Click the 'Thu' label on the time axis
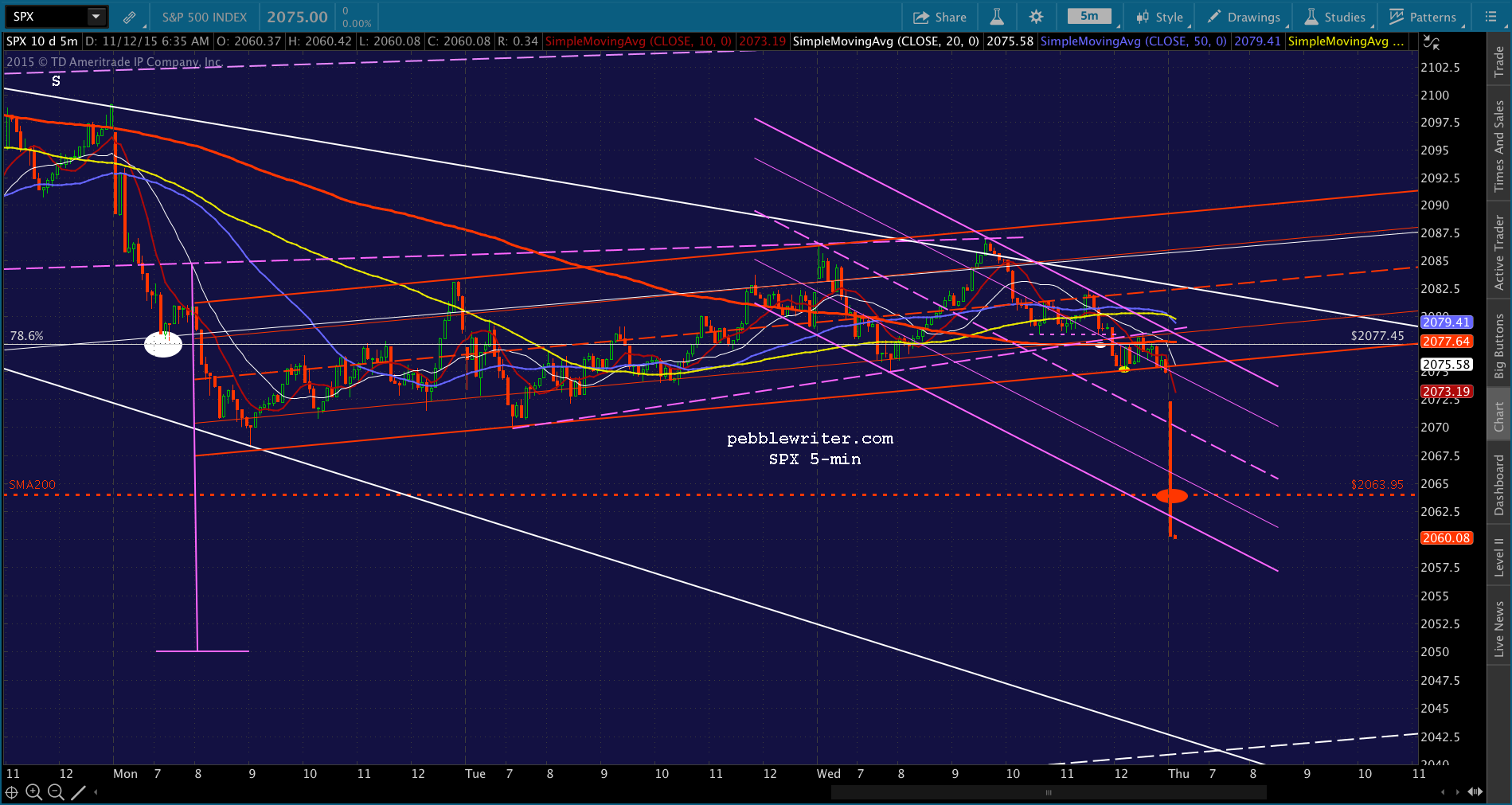This screenshot has width=1512, height=805. (x=1178, y=774)
